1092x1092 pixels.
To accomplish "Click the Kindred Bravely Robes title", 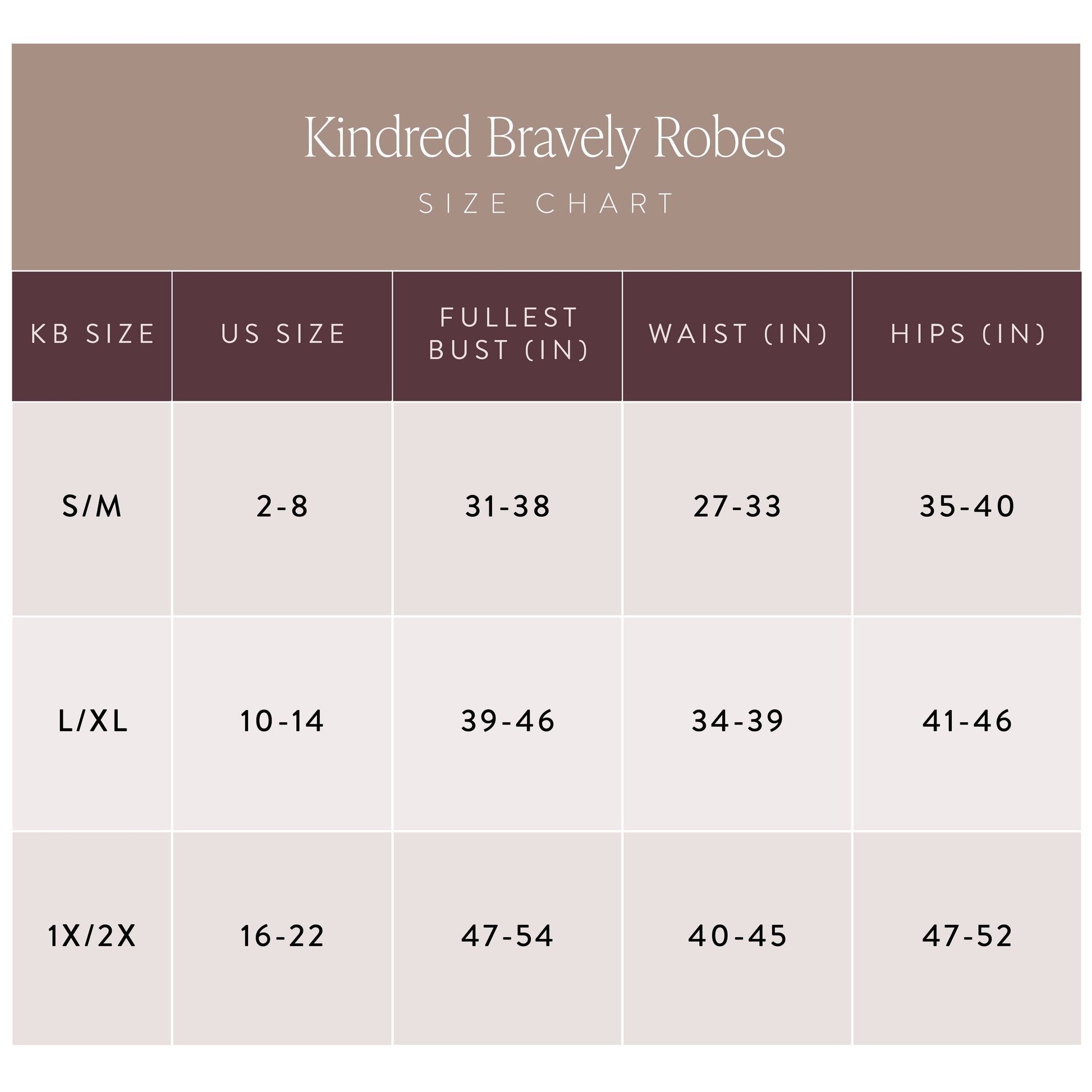I will pos(545,139).
